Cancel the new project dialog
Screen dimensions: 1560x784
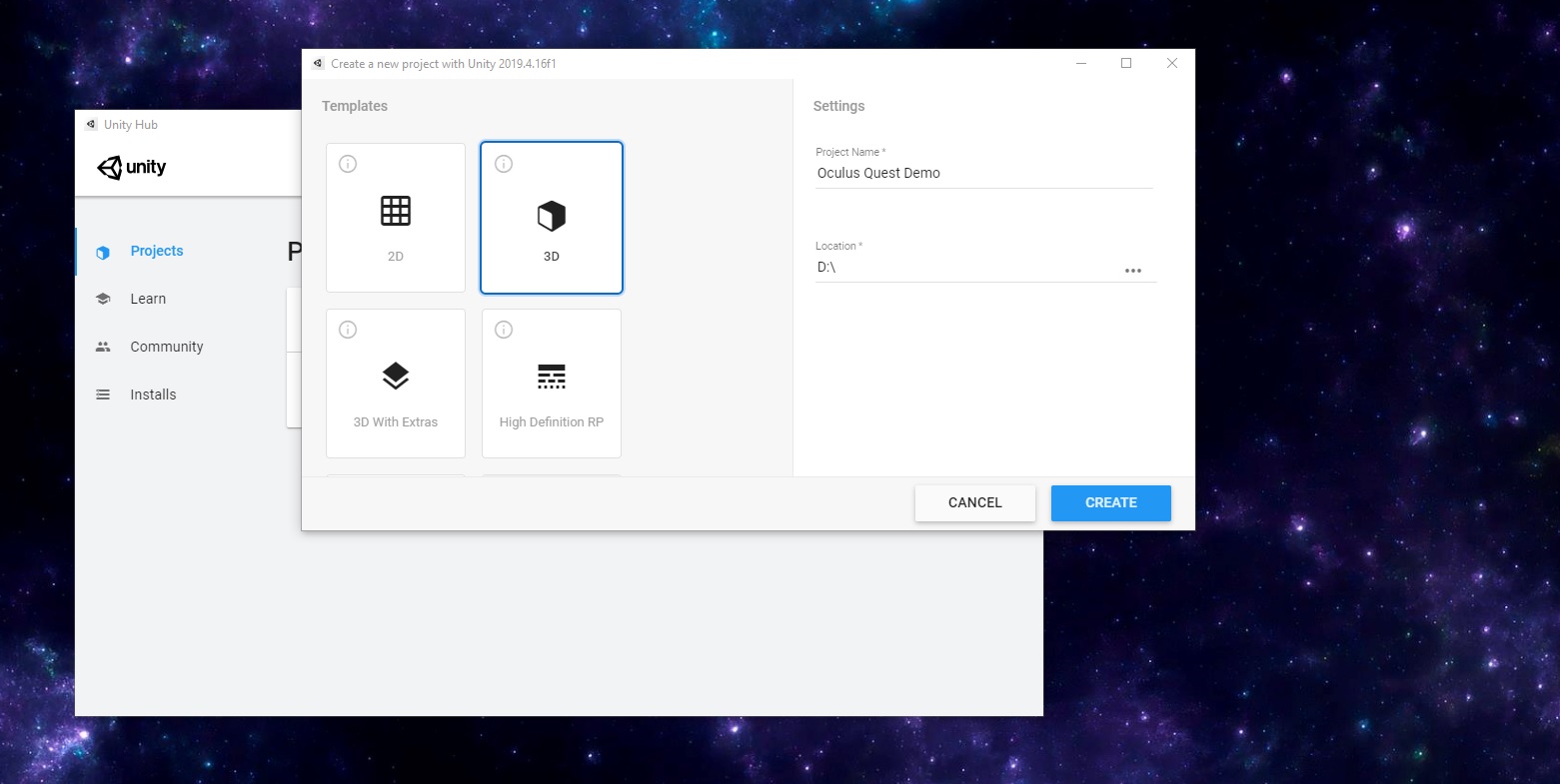click(x=974, y=502)
